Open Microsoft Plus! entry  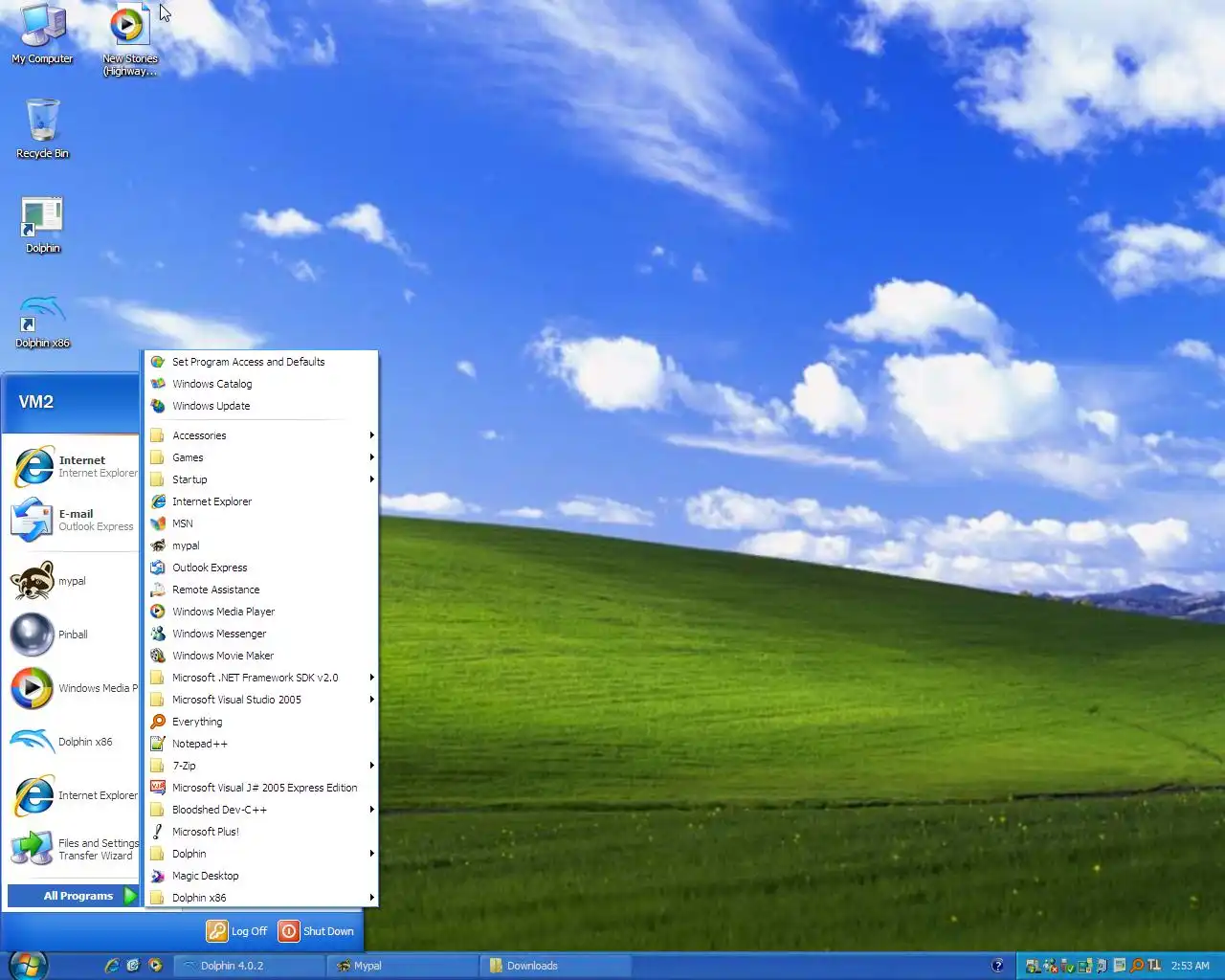click(261, 832)
